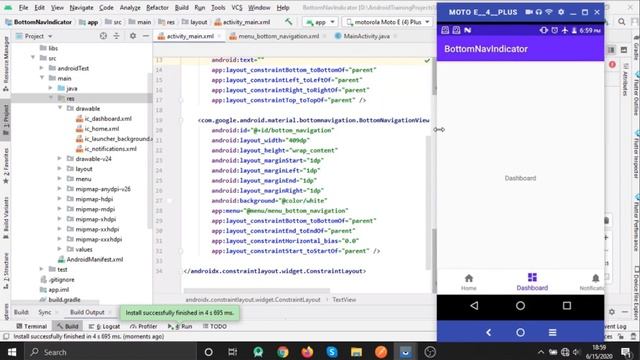The image size is (640, 360).
Task: Select the Build Output tab
Action: pyautogui.click(x=87, y=312)
